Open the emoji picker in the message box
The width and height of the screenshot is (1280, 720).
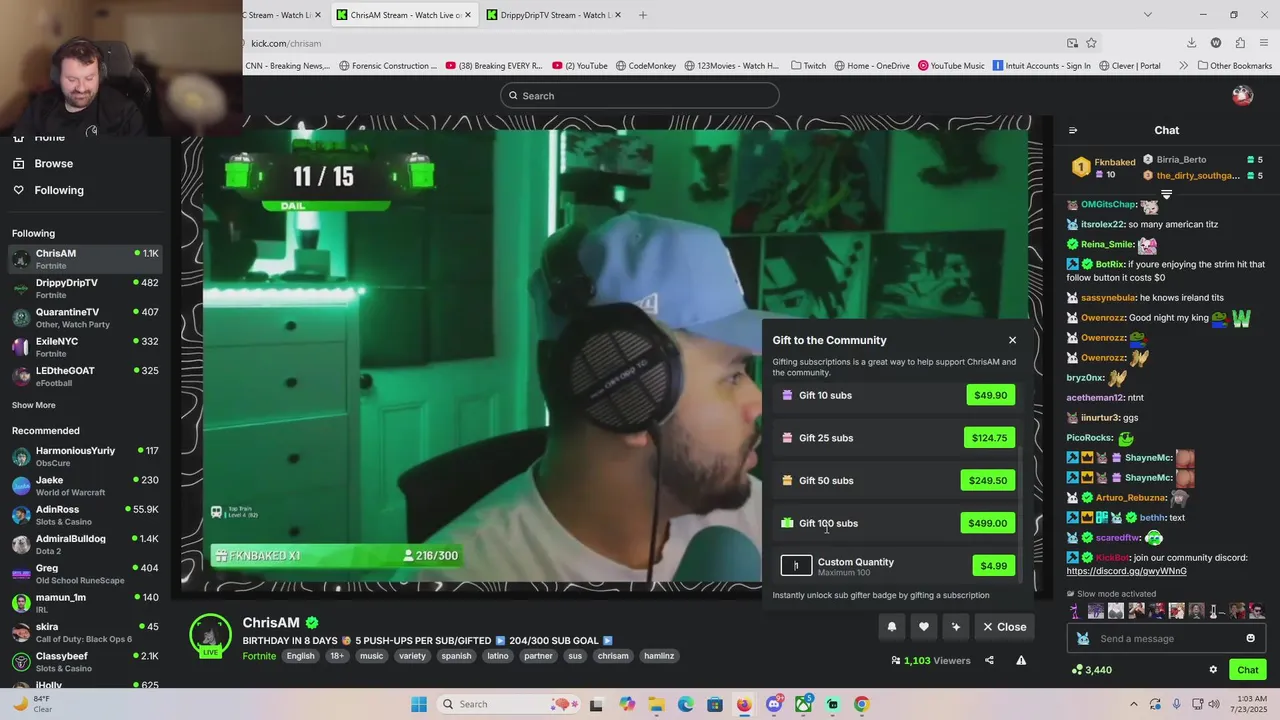[x=1250, y=638]
